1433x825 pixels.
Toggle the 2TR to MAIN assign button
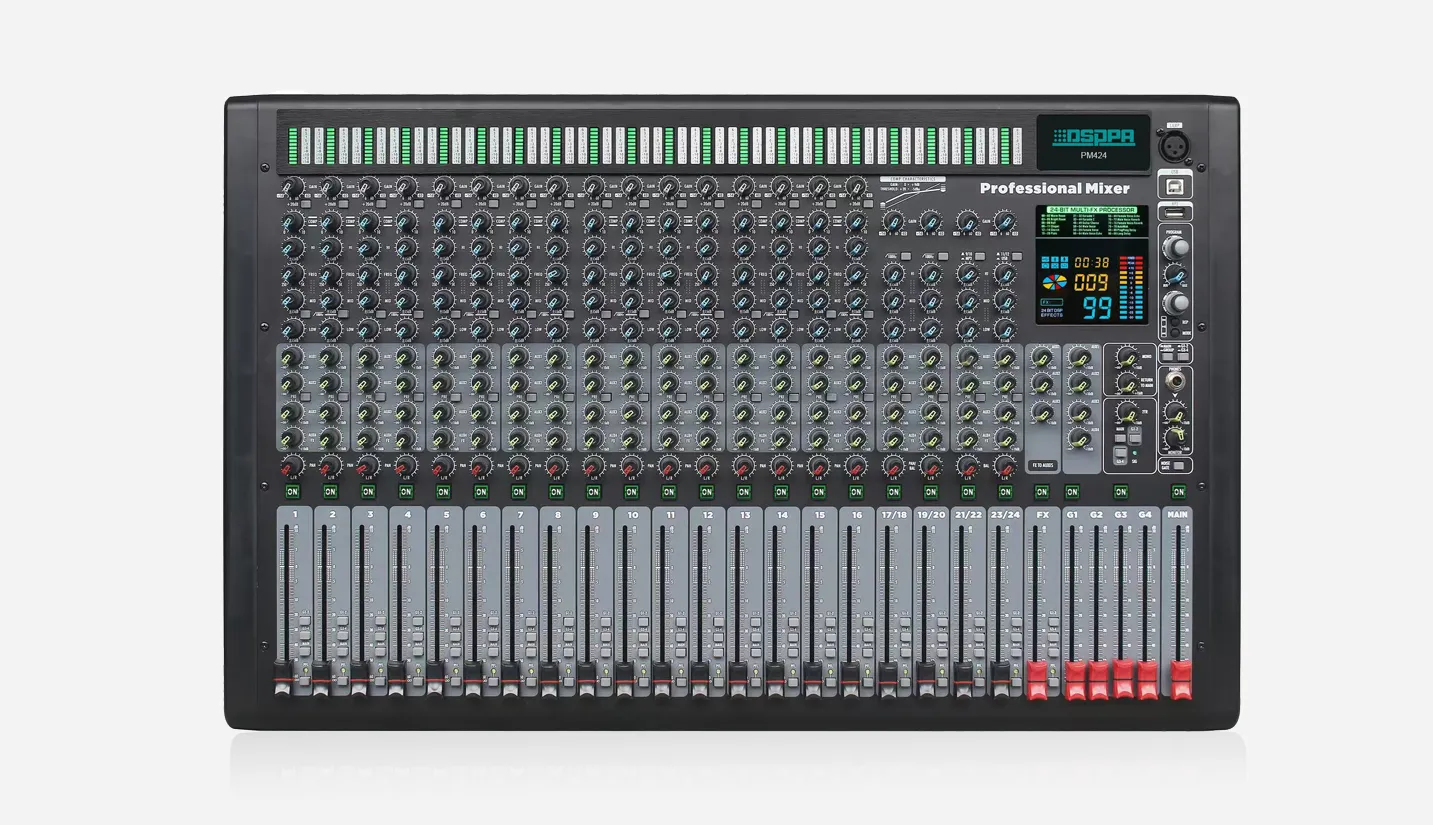click(x=1120, y=436)
